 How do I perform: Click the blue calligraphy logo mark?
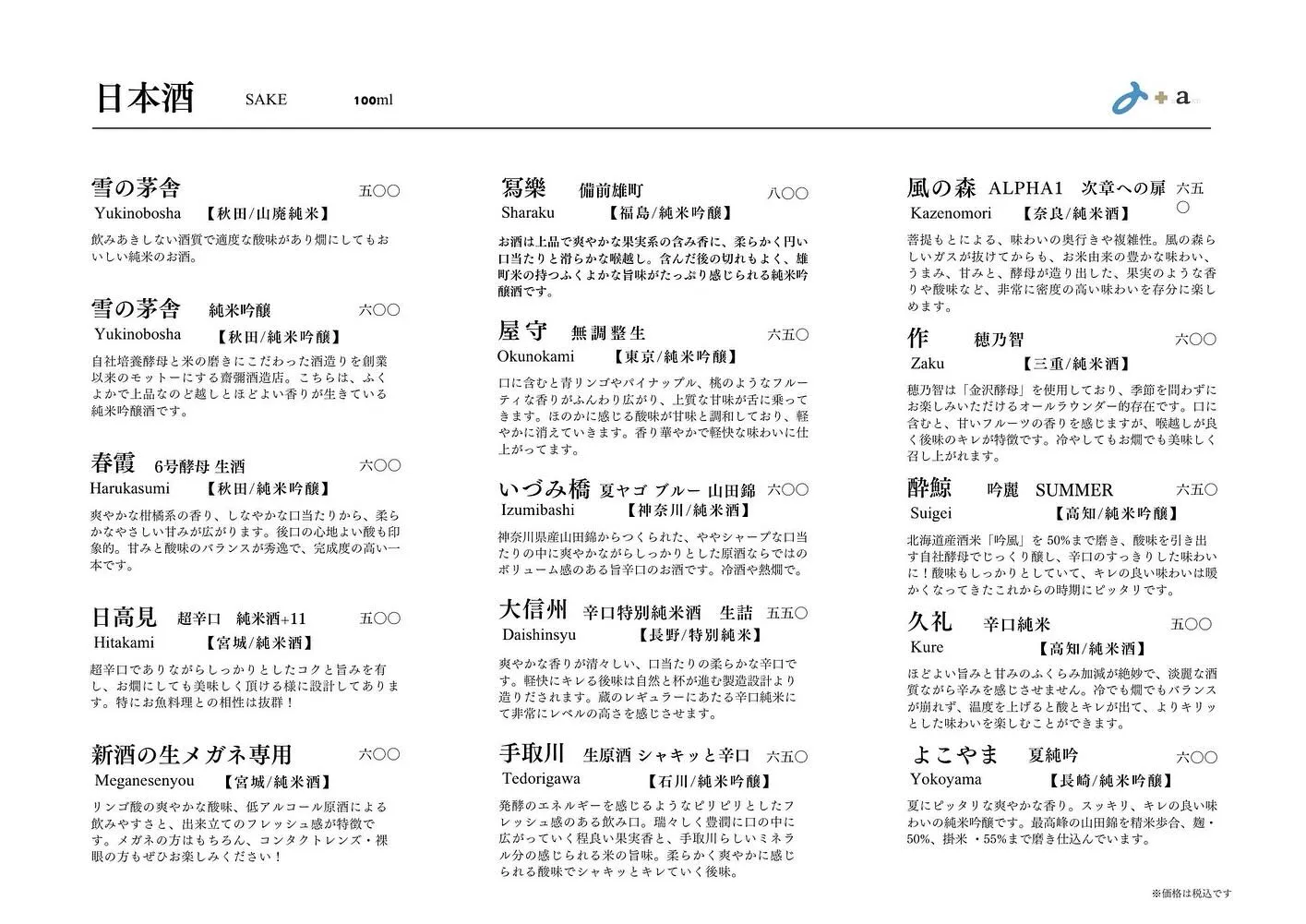pyautogui.click(x=1128, y=100)
